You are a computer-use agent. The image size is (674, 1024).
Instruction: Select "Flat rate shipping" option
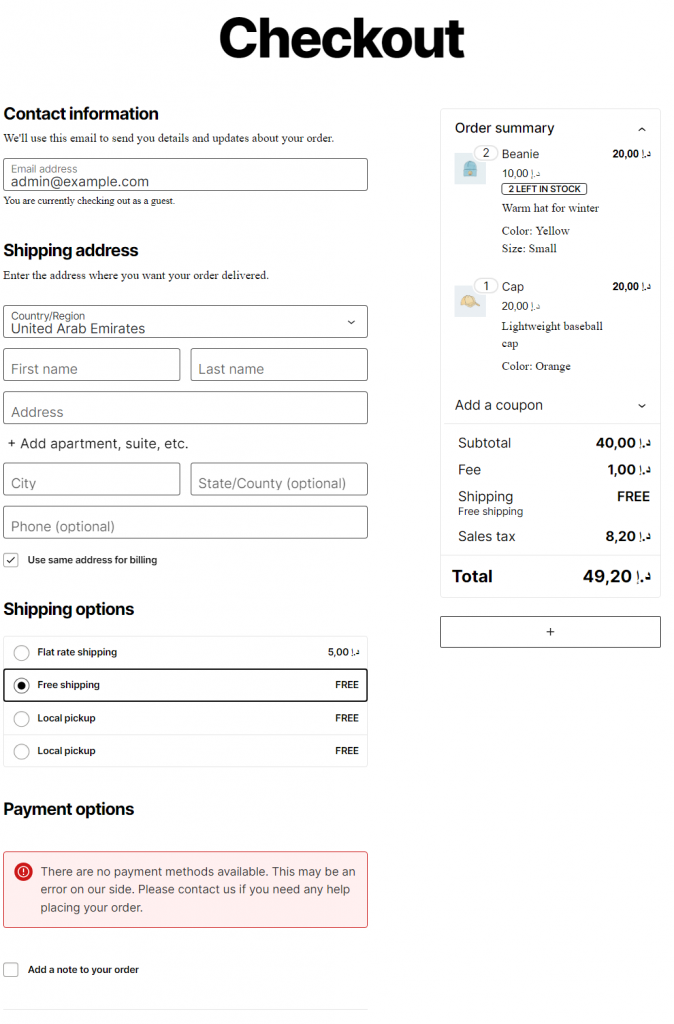pos(21,652)
